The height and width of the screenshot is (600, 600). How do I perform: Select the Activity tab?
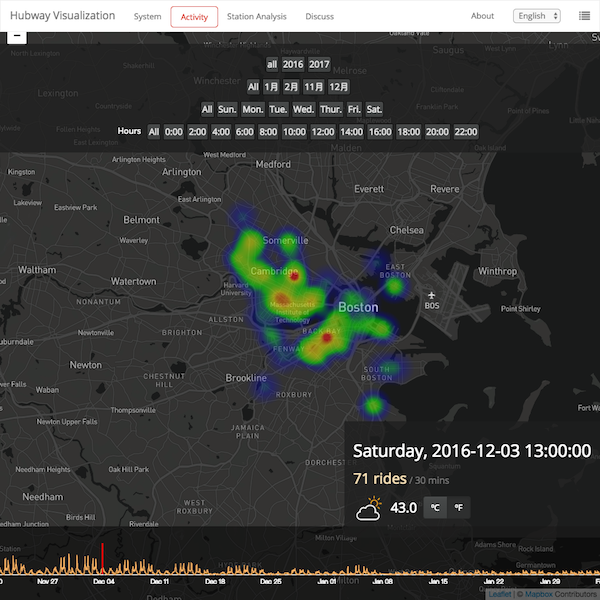point(194,17)
